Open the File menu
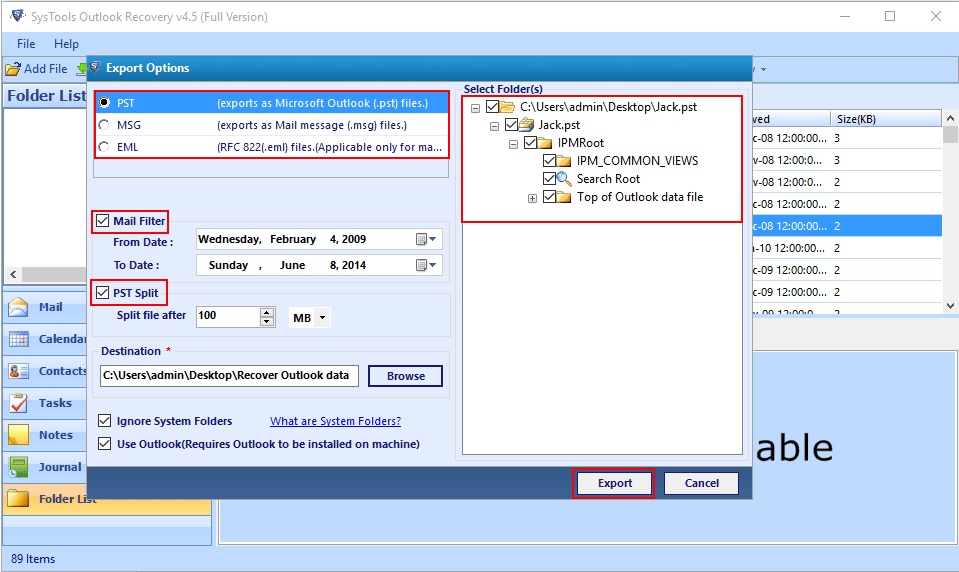This screenshot has height=572, width=959. pyautogui.click(x=26, y=44)
